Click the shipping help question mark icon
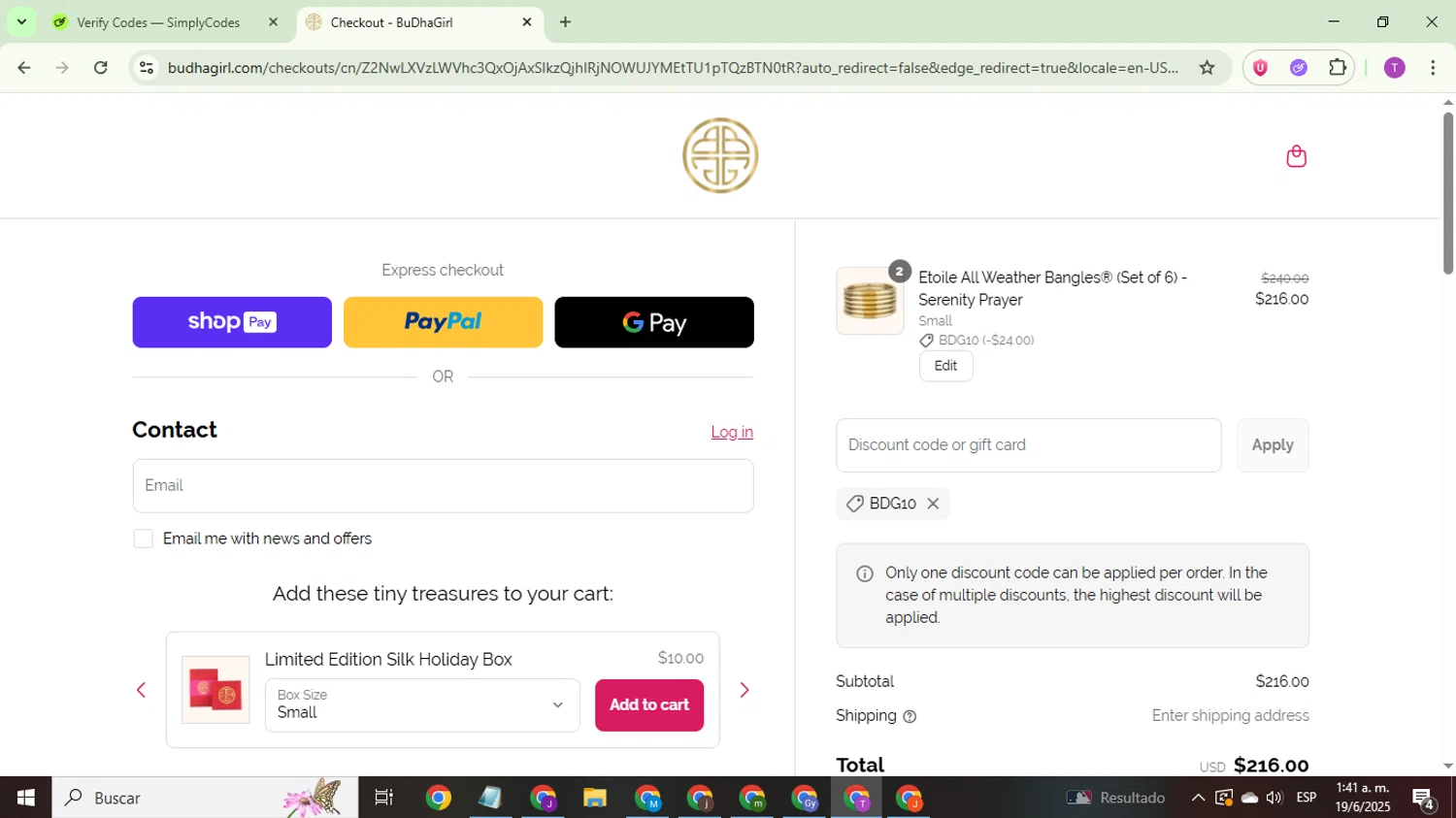This screenshot has width=1456, height=818. pyautogui.click(x=910, y=717)
